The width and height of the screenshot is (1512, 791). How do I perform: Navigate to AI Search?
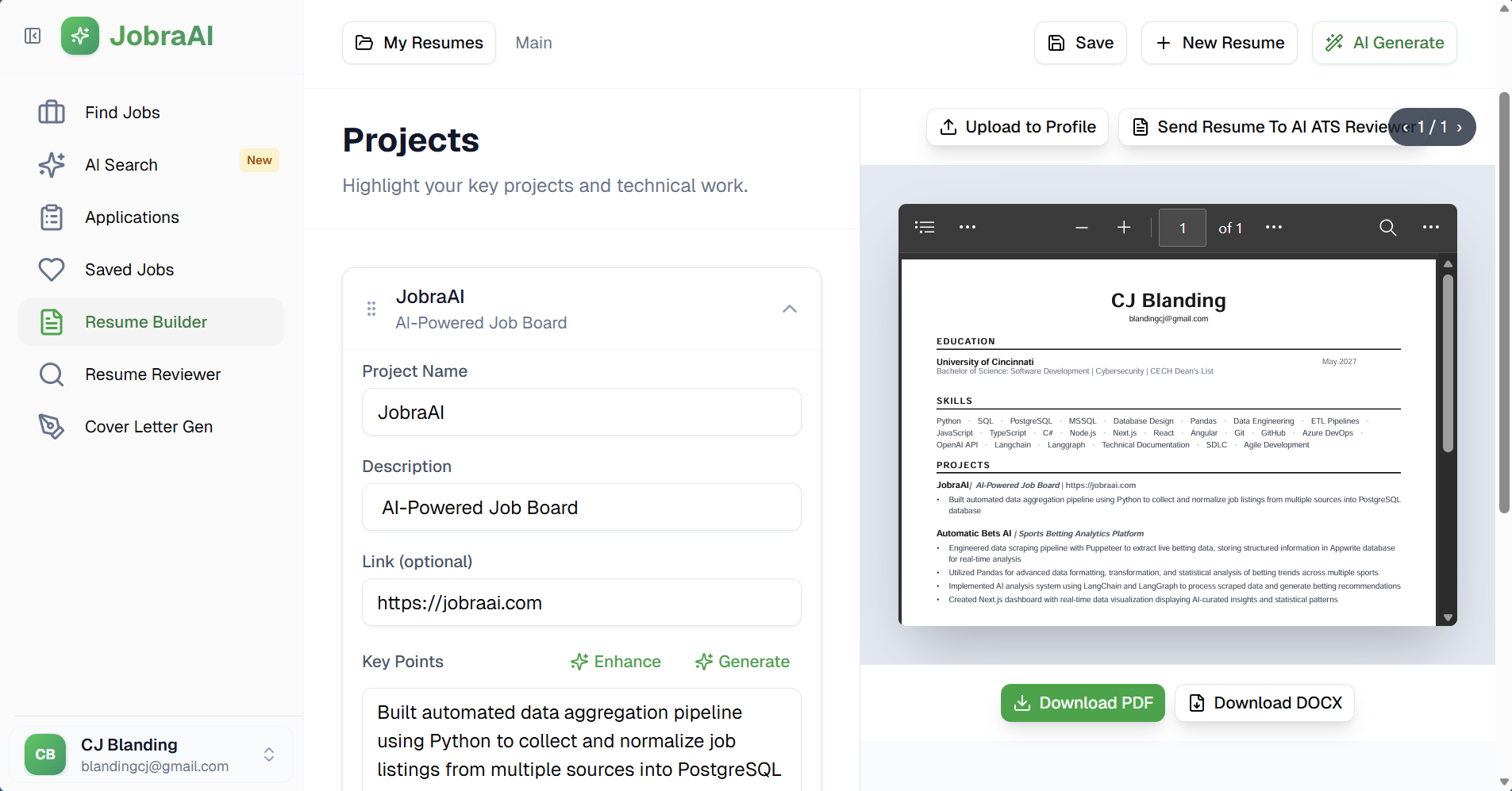click(151, 164)
